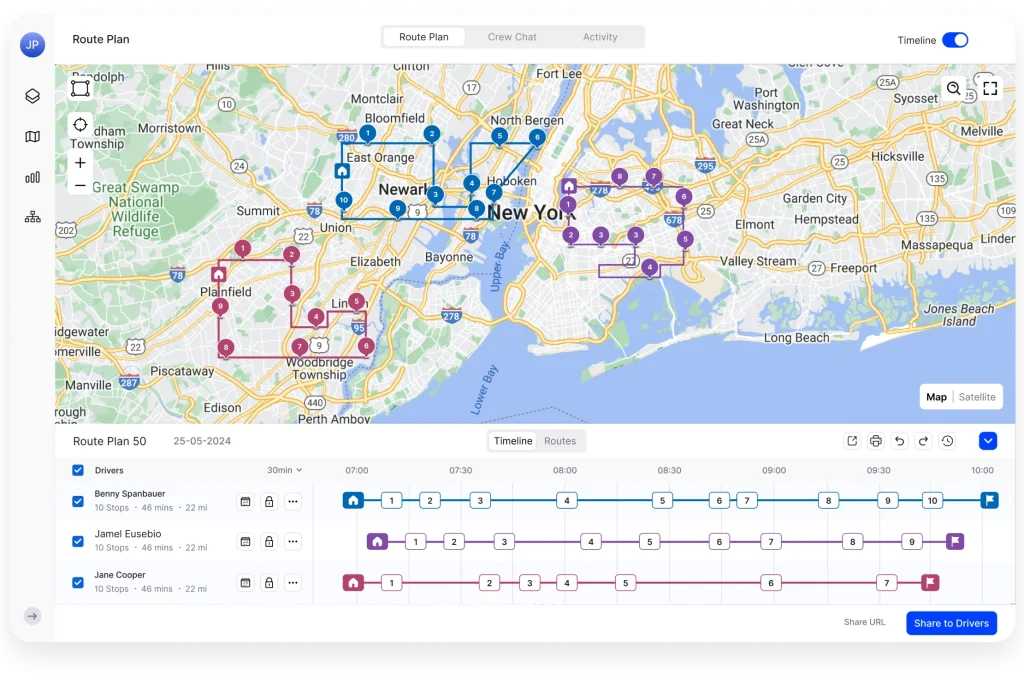Viewport: 1024px width, 681px height.
Task: Select the rectangle area selection tool on map
Action: tap(80, 88)
